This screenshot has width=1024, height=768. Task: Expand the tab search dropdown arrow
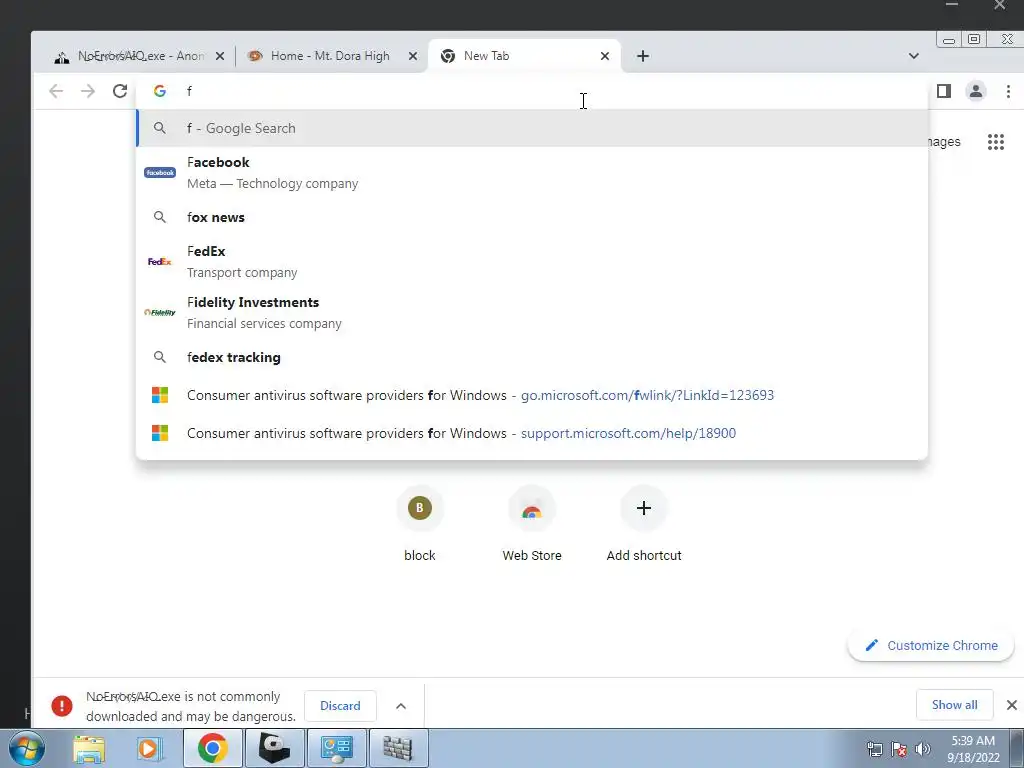pyautogui.click(x=914, y=56)
